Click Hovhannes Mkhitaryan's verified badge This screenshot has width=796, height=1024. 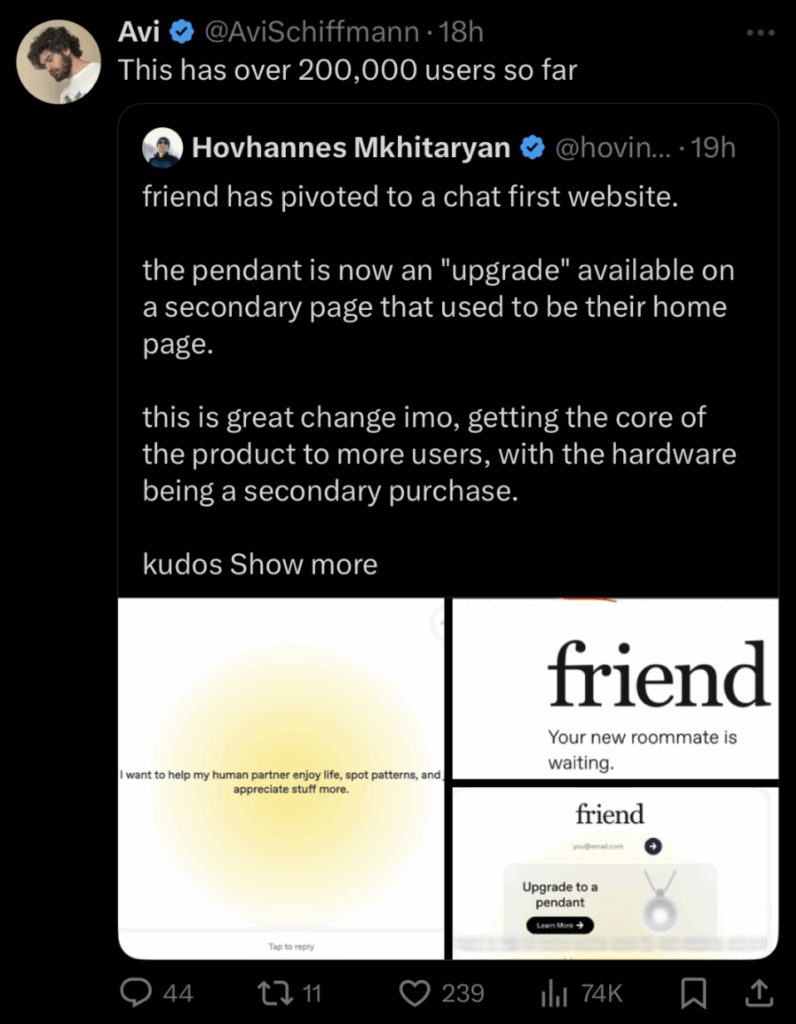click(531, 149)
